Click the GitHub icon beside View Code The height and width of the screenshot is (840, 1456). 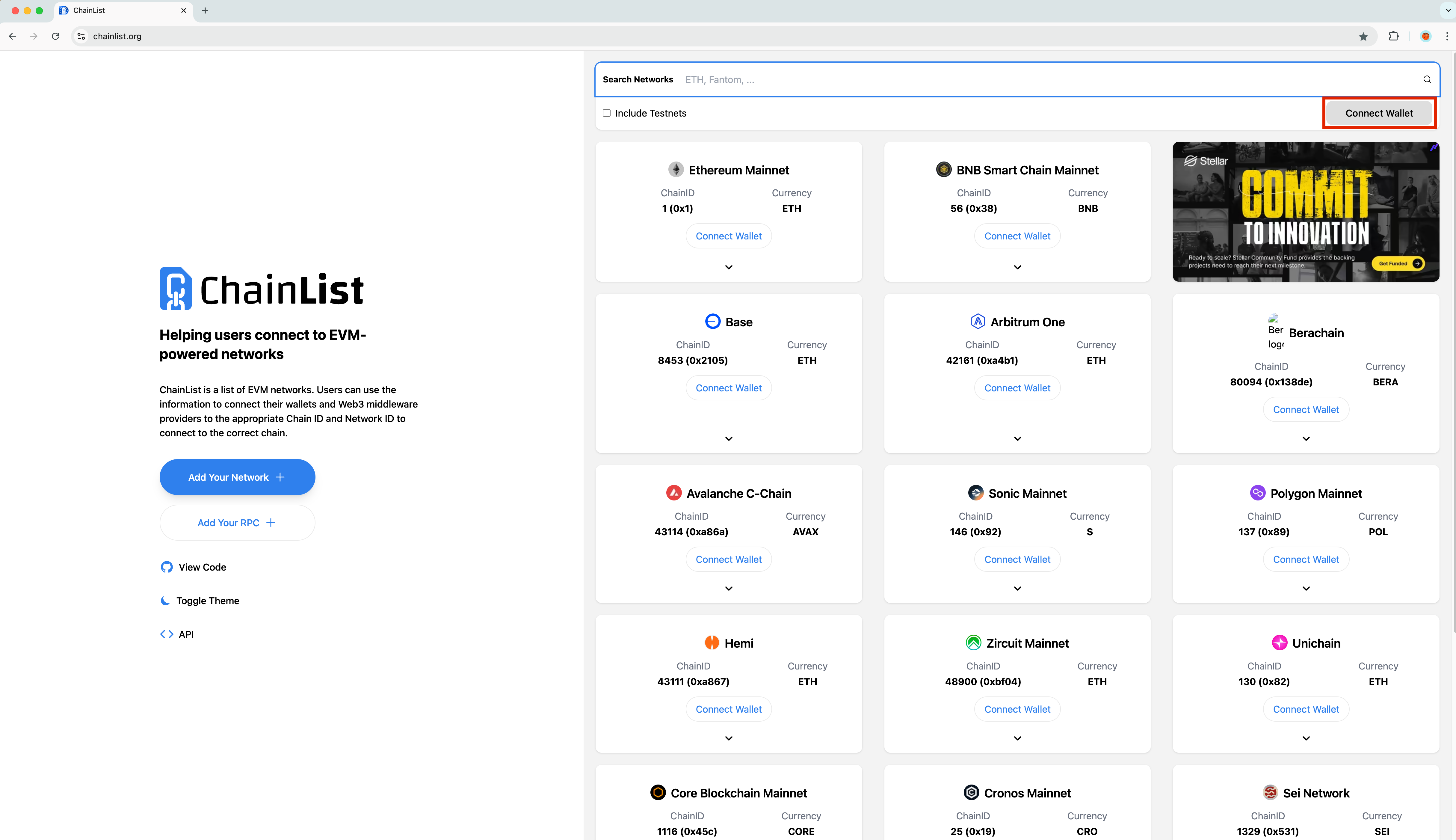(167, 567)
